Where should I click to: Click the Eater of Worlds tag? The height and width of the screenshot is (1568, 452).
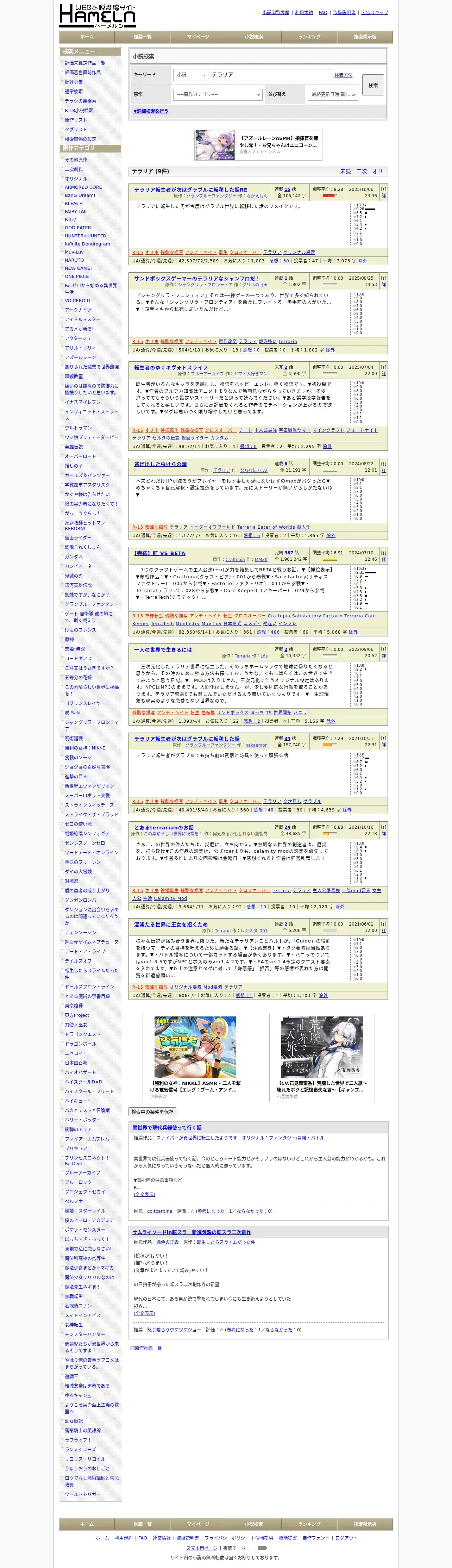tap(276, 527)
